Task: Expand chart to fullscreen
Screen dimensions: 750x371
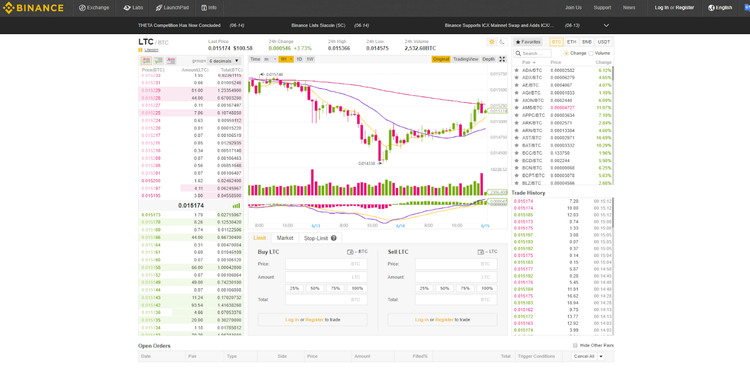Action: 502,59
